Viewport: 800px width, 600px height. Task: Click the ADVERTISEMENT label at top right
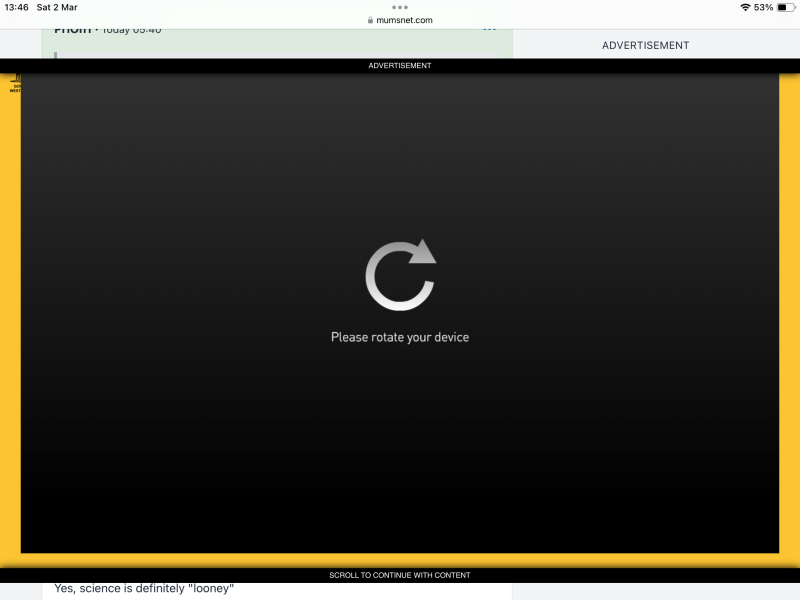645,45
